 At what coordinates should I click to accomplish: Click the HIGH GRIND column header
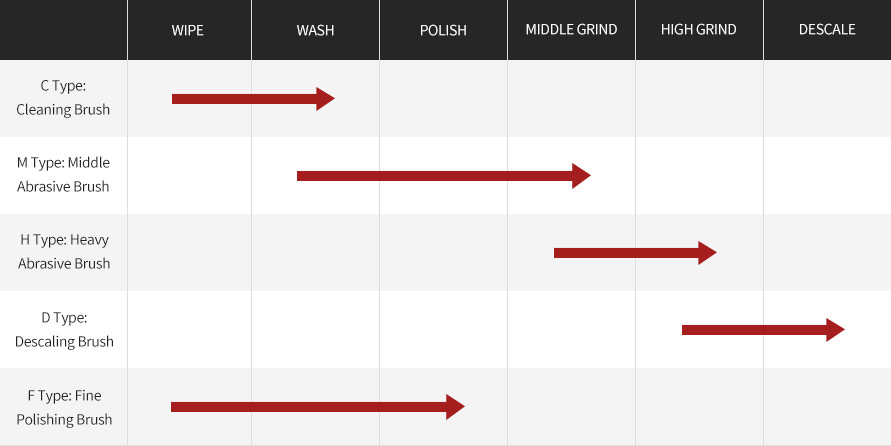coord(698,30)
